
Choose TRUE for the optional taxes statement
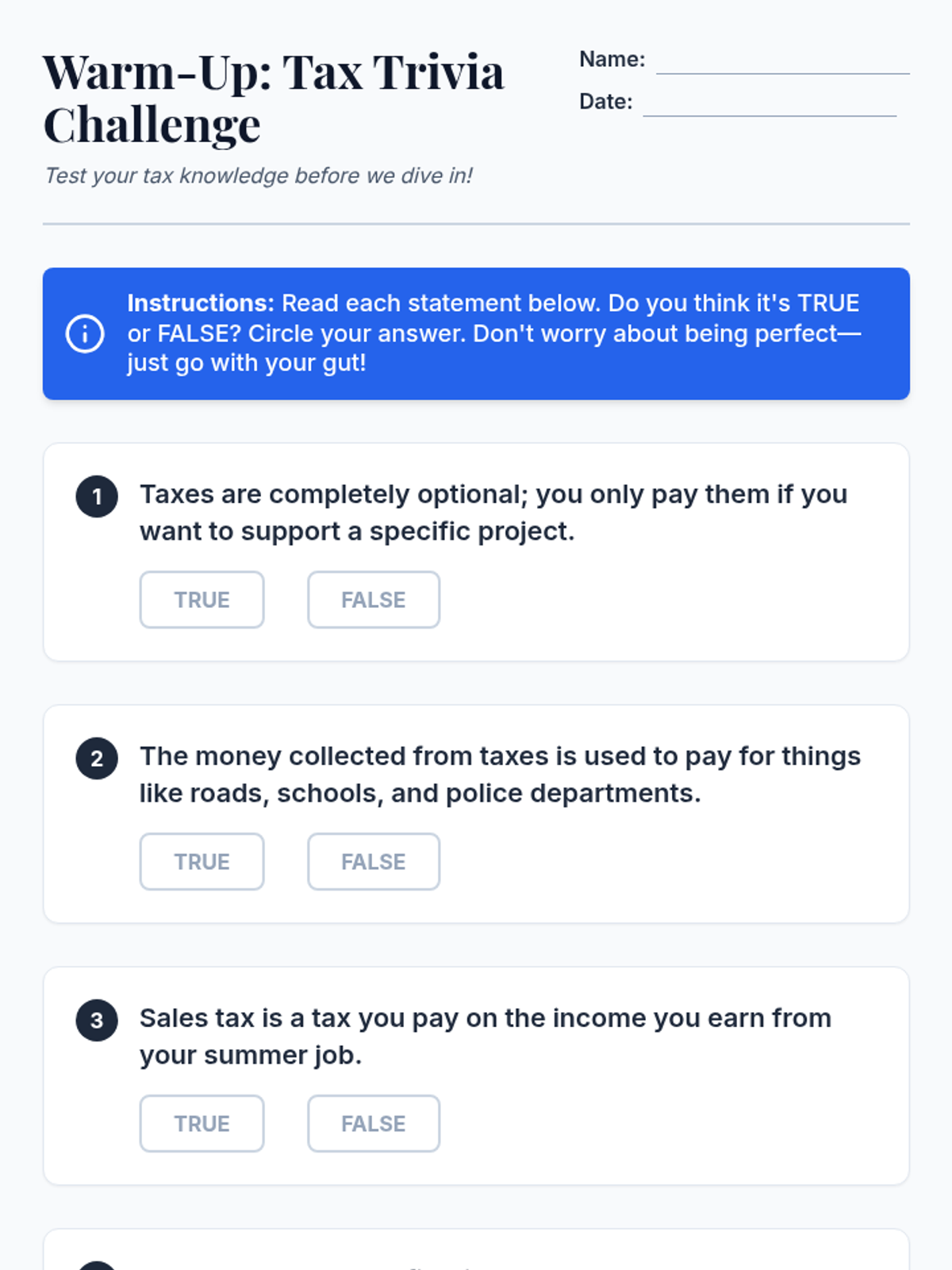point(202,600)
